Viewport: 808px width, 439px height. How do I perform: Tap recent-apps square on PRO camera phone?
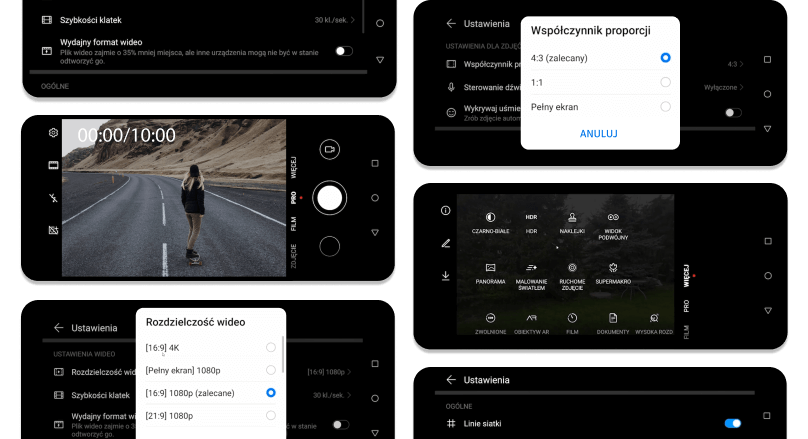click(x=375, y=163)
